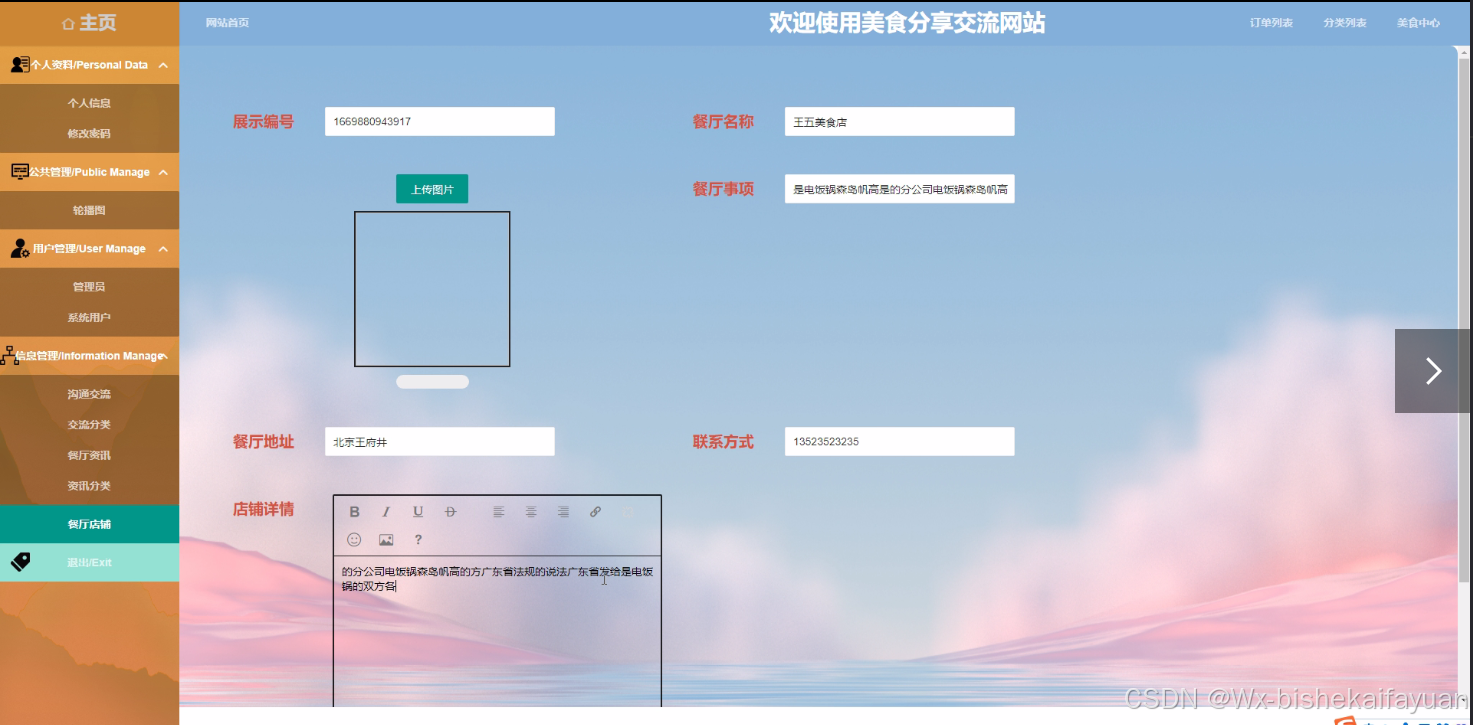Open 美食中心 in top navigation
Screen dimensions: 1473x725
[1418, 23]
